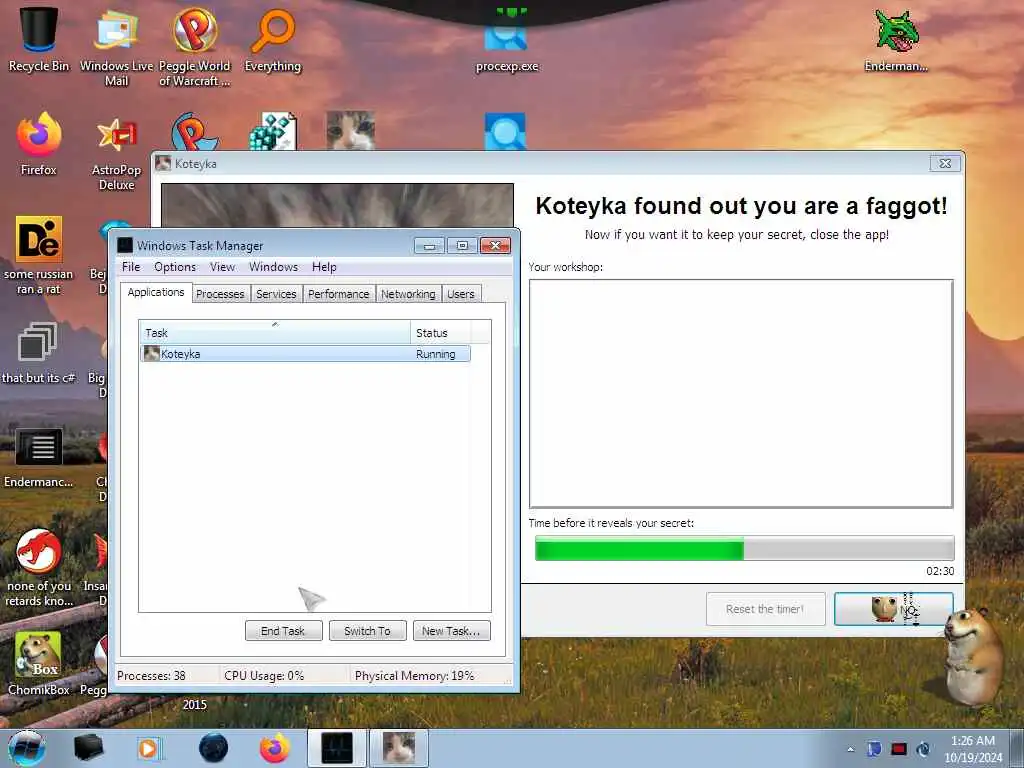
Task: Click the Baldi face NO button
Action: [x=894, y=609]
